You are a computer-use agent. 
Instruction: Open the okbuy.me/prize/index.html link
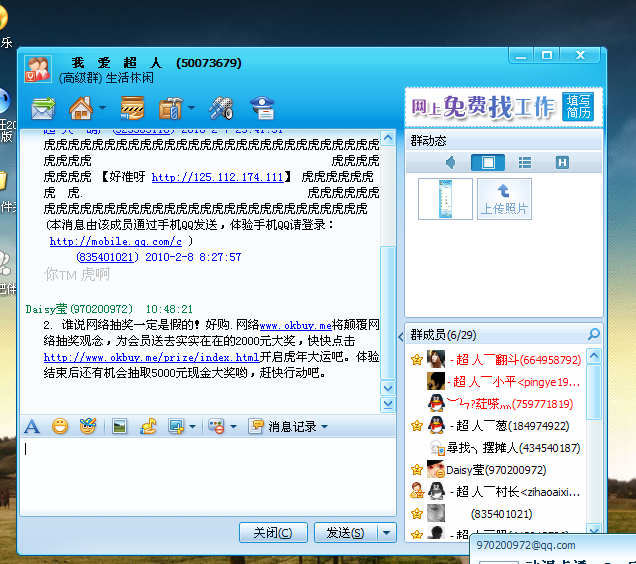[151, 357]
